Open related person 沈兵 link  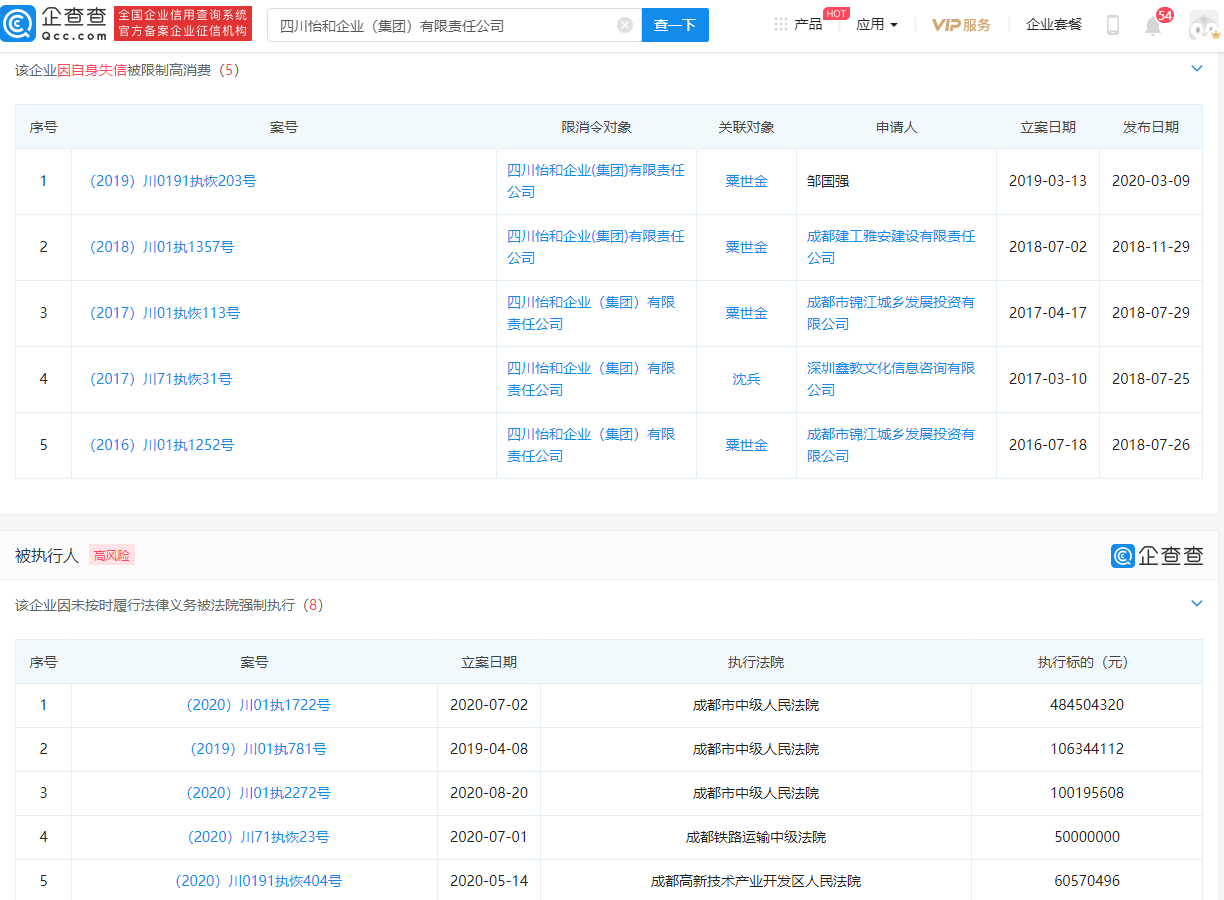coord(746,379)
